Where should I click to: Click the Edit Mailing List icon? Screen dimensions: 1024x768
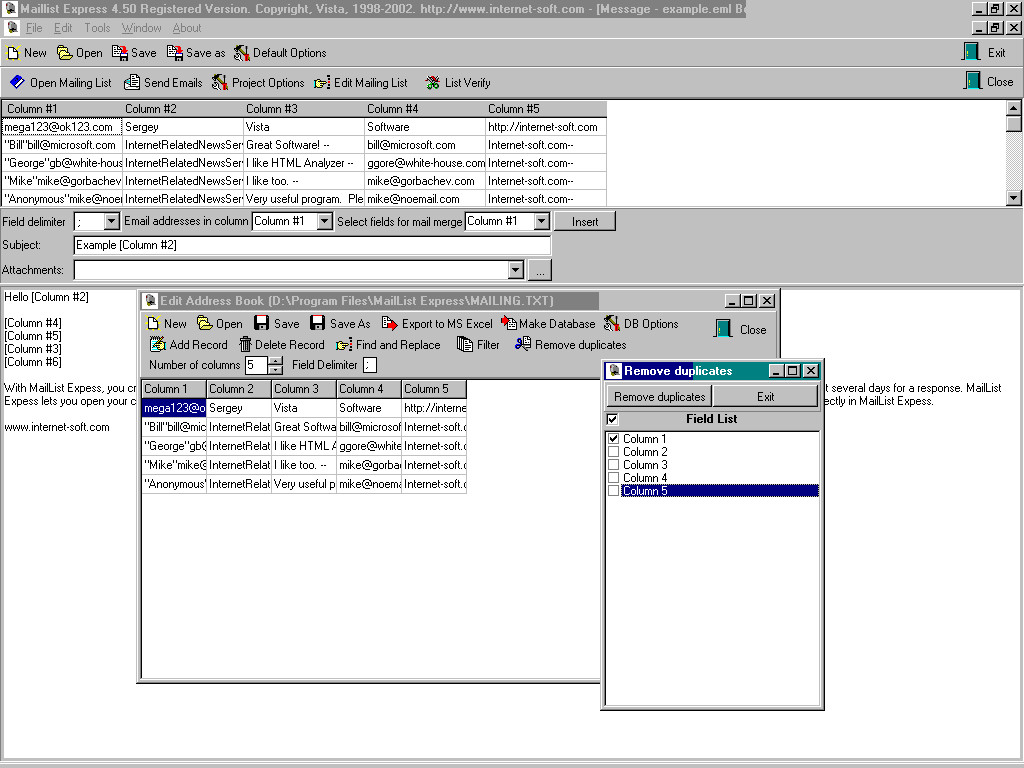(x=322, y=83)
